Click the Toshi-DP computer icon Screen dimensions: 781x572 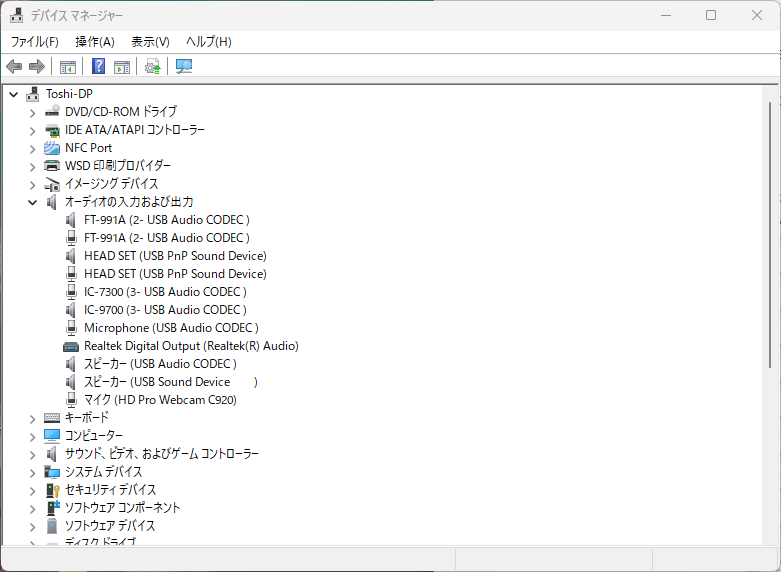tap(33, 94)
